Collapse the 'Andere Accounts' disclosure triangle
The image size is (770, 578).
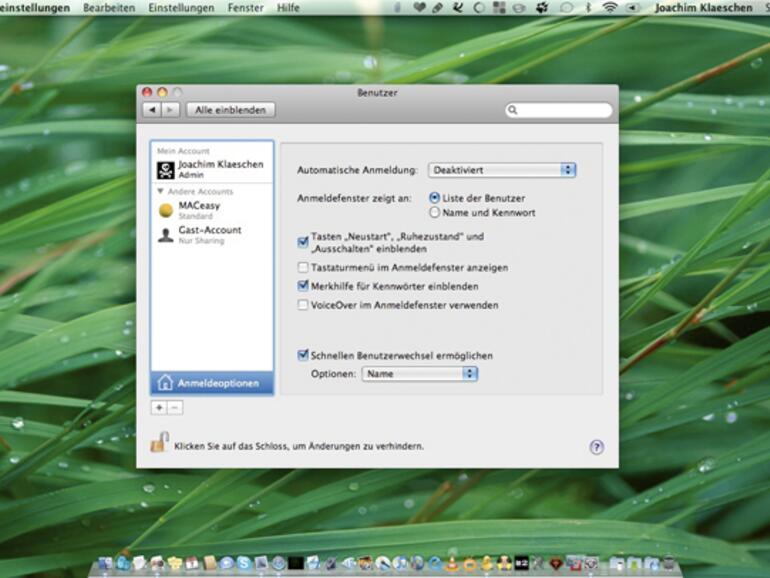[160, 191]
